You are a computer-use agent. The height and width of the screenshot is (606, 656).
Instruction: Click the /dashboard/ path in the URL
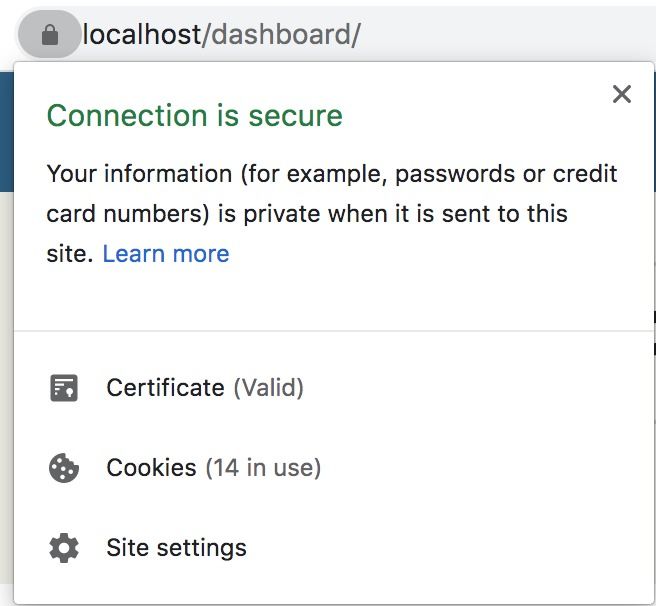[281, 35]
